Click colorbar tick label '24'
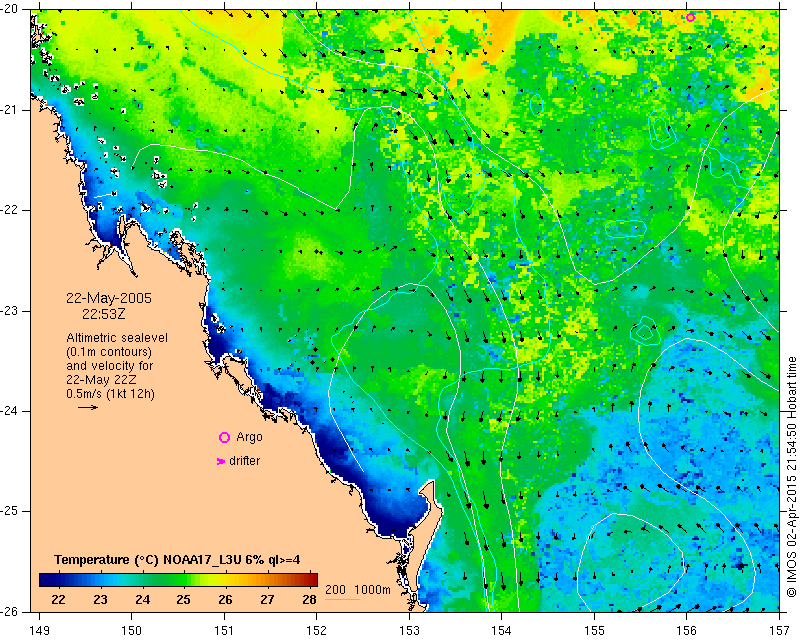The height and width of the screenshot is (640, 800). pos(142,599)
